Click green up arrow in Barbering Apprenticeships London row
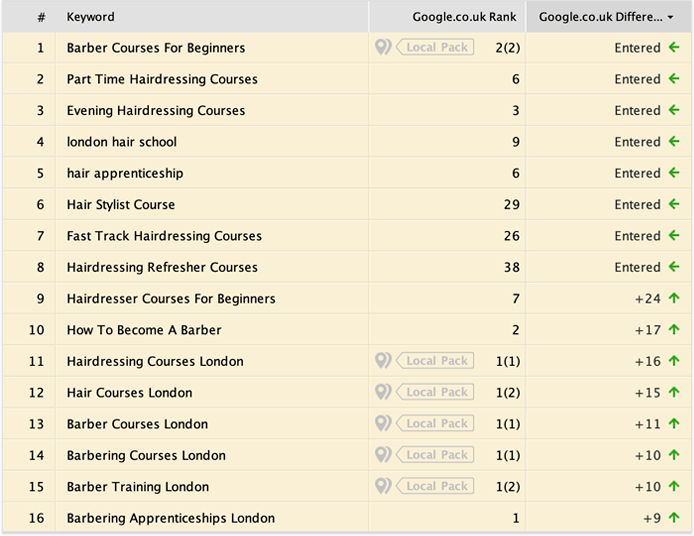The height and width of the screenshot is (536, 694). pyautogui.click(x=674, y=518)
